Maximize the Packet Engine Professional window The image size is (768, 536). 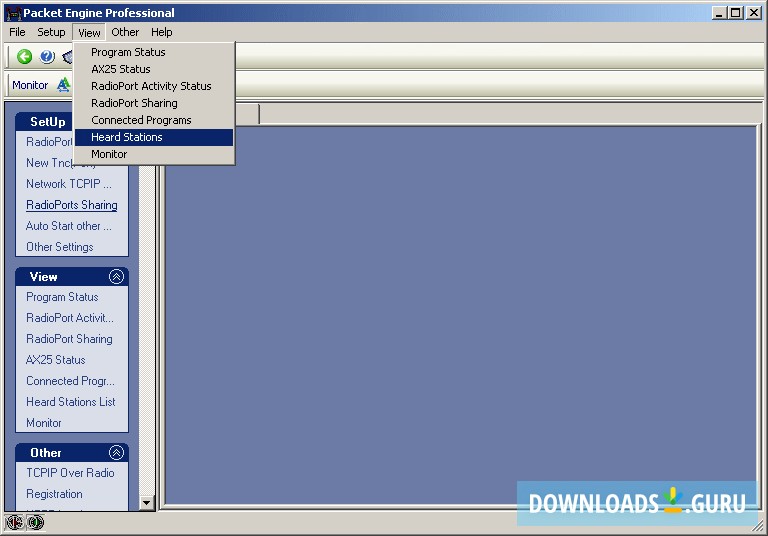735,13
